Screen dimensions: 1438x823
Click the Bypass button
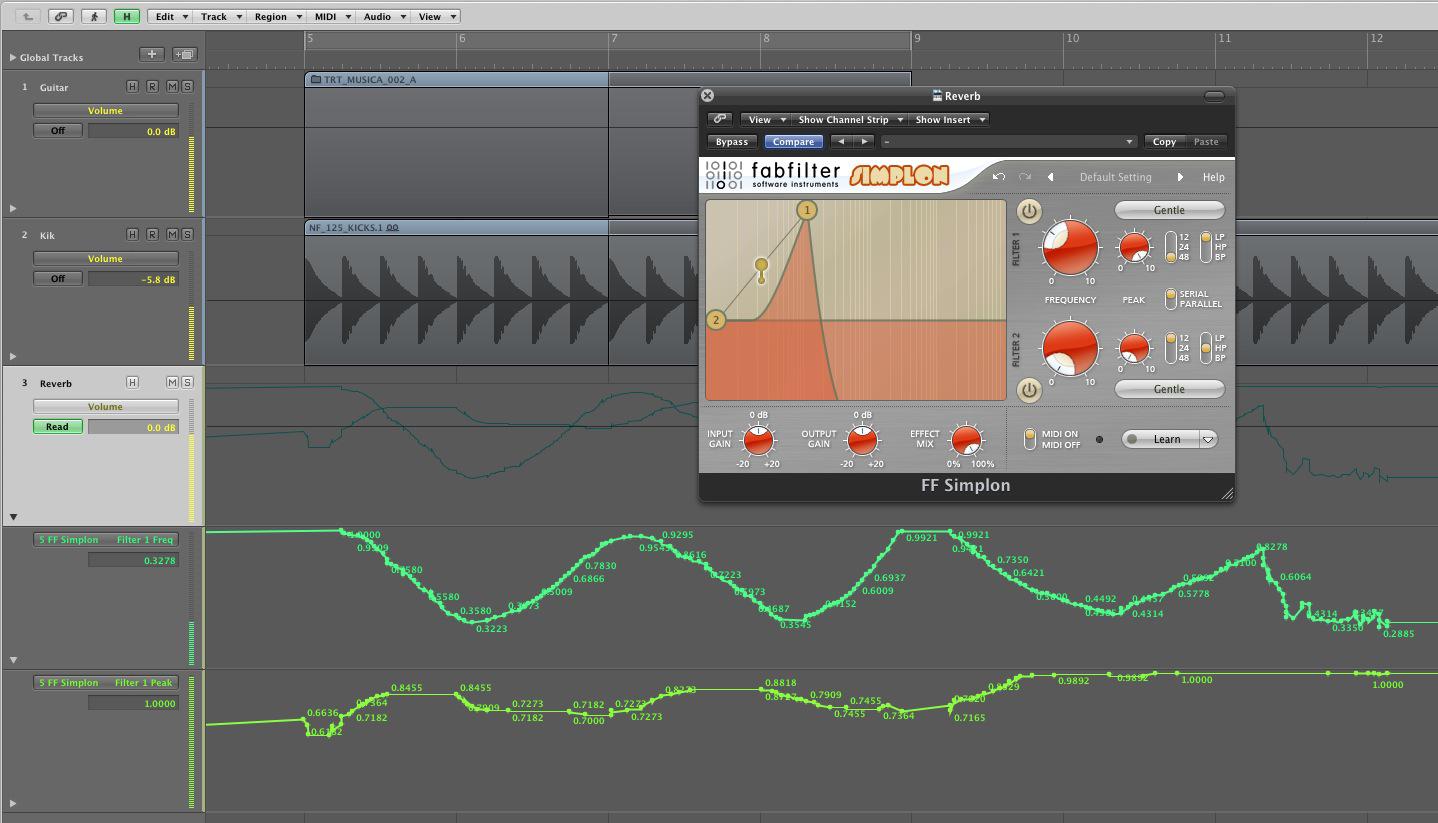click(732, 142)
